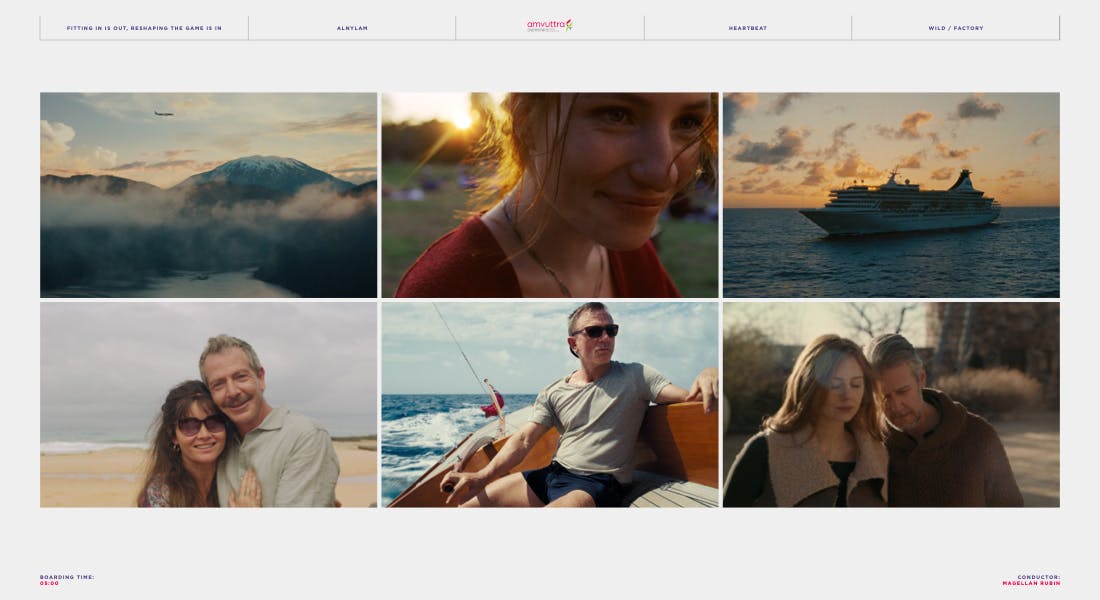This screenshot has width=1100, height=600.
Task: Click the Magellan Rubin conductor name
Action: click(x=1030, y=583)
